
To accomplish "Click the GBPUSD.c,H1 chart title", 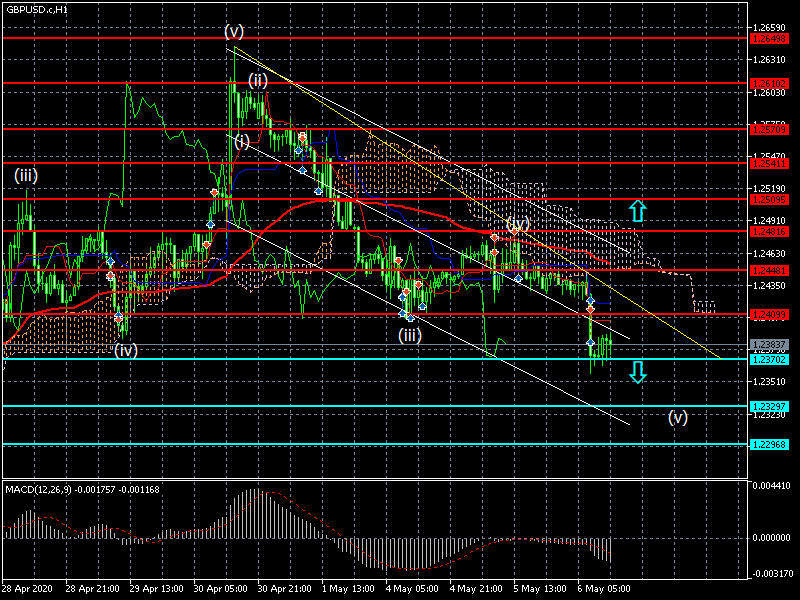I will click(37, 10).
